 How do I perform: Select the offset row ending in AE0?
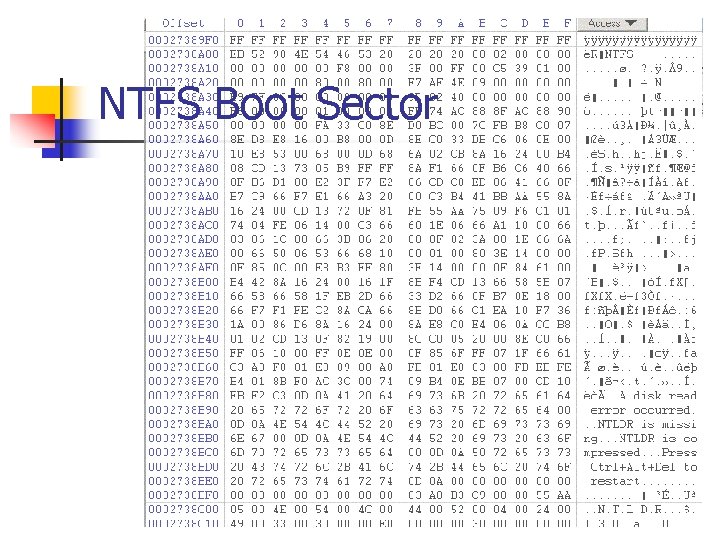point(183,253)
